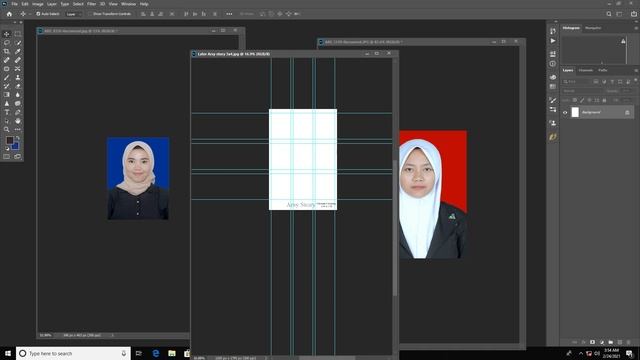Screen dimensions: 640x360
Task: Select the Blur tool
Action: [18, 95]
